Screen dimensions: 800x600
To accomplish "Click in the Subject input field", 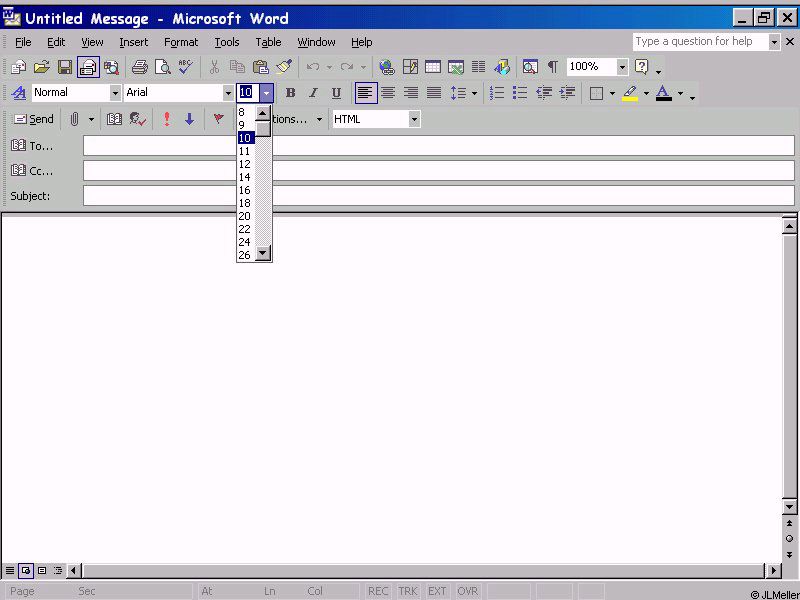I will 439,196.
